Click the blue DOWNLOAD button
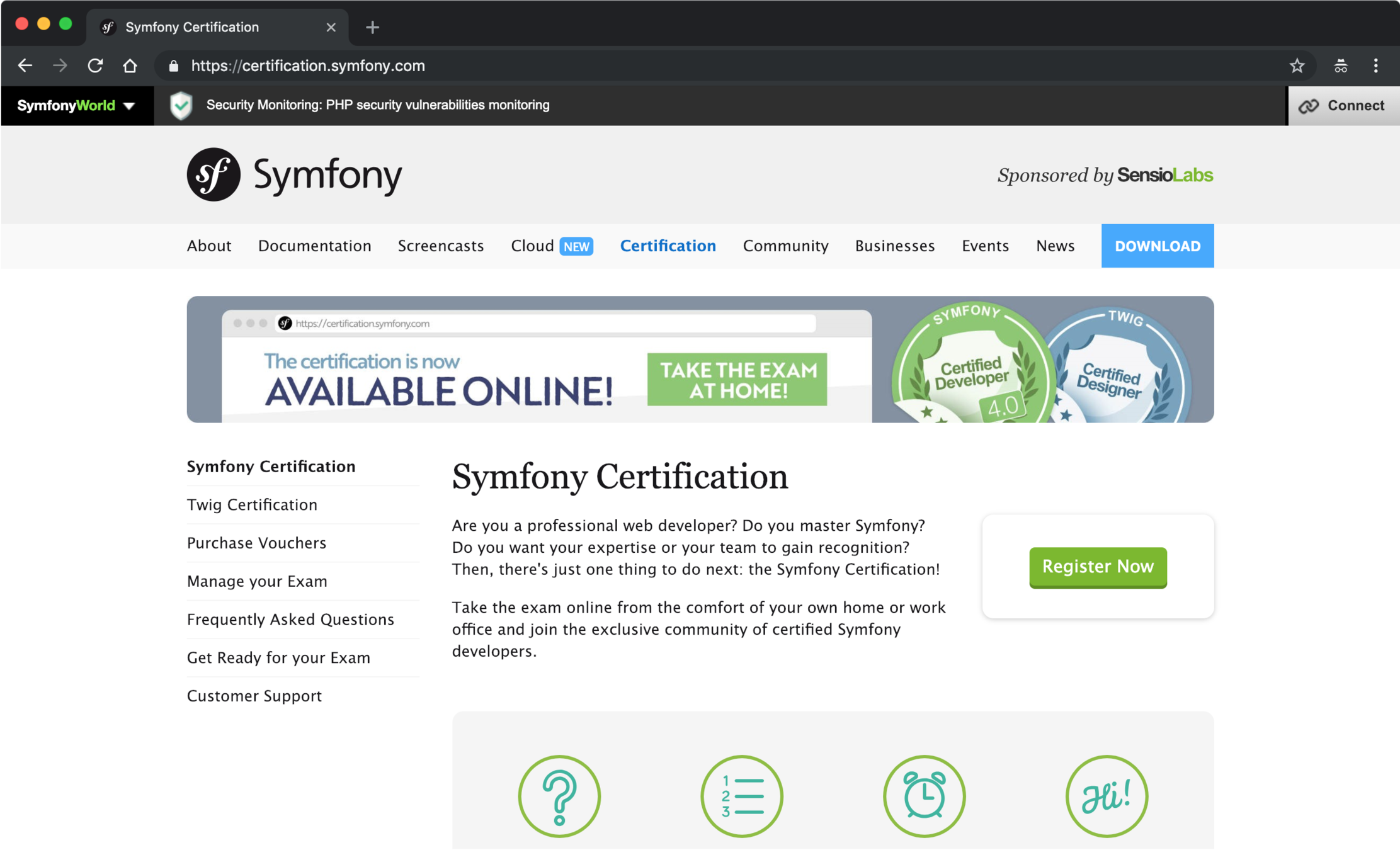 [x=1157, y=246]
